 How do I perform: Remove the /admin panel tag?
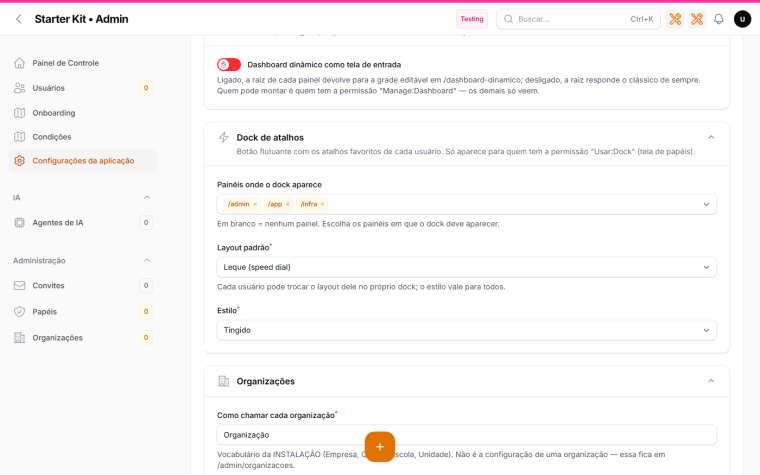(255, 204)
